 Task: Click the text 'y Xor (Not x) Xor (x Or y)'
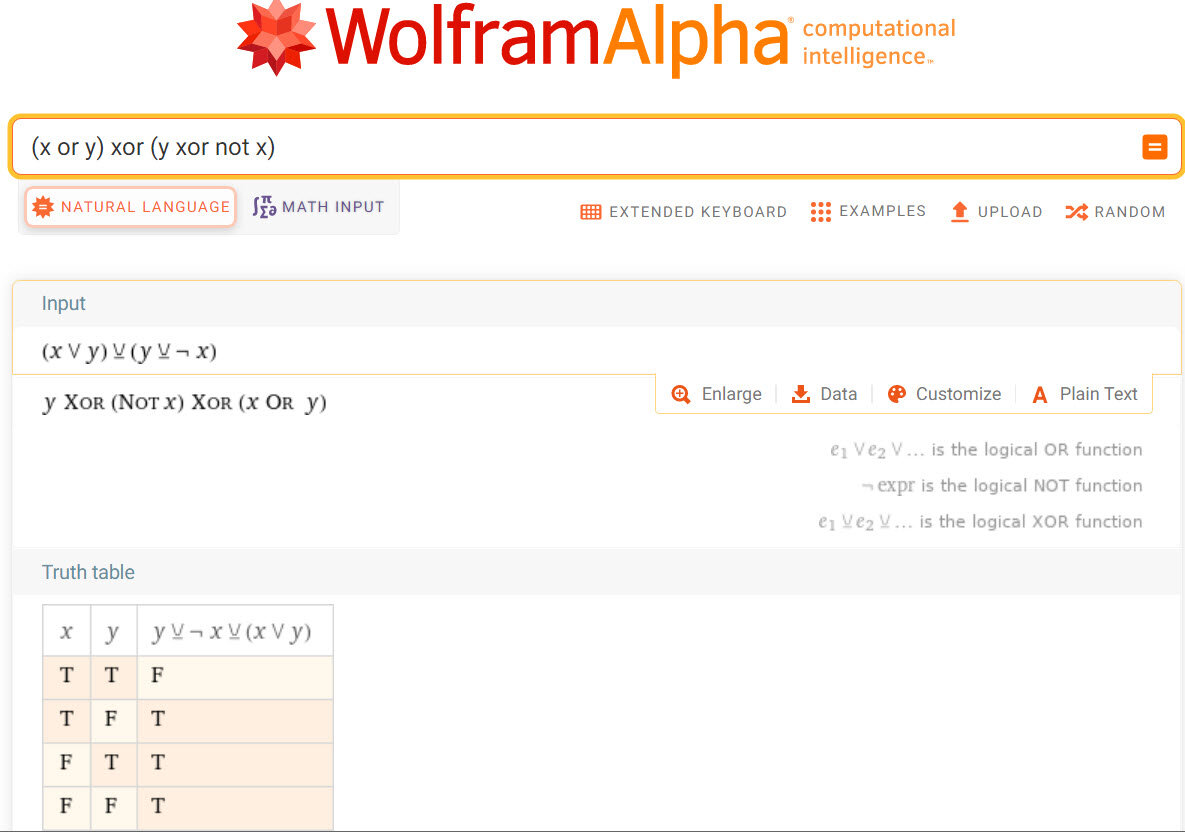click(x=184, y=403)
